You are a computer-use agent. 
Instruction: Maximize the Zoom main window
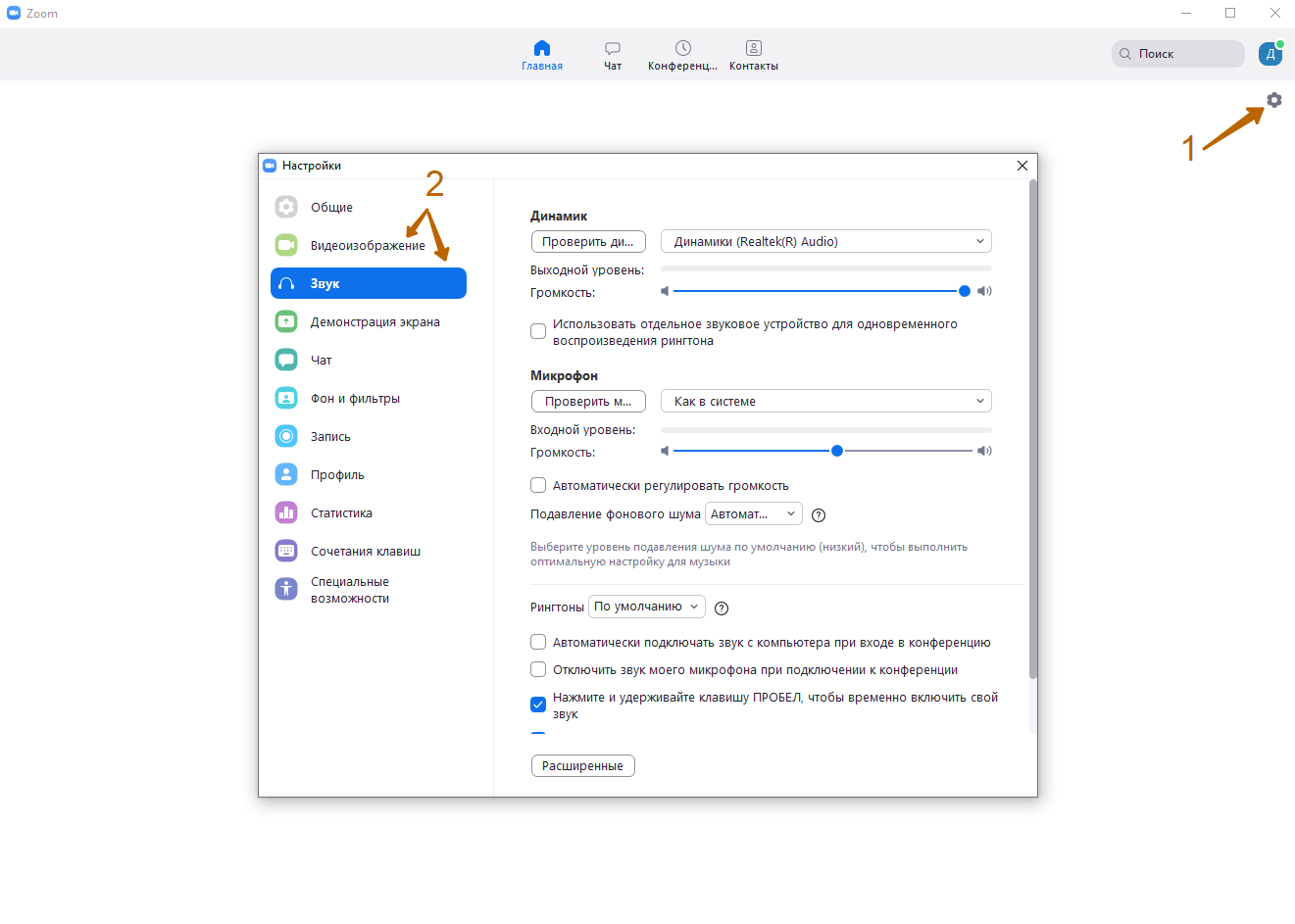1230,13
